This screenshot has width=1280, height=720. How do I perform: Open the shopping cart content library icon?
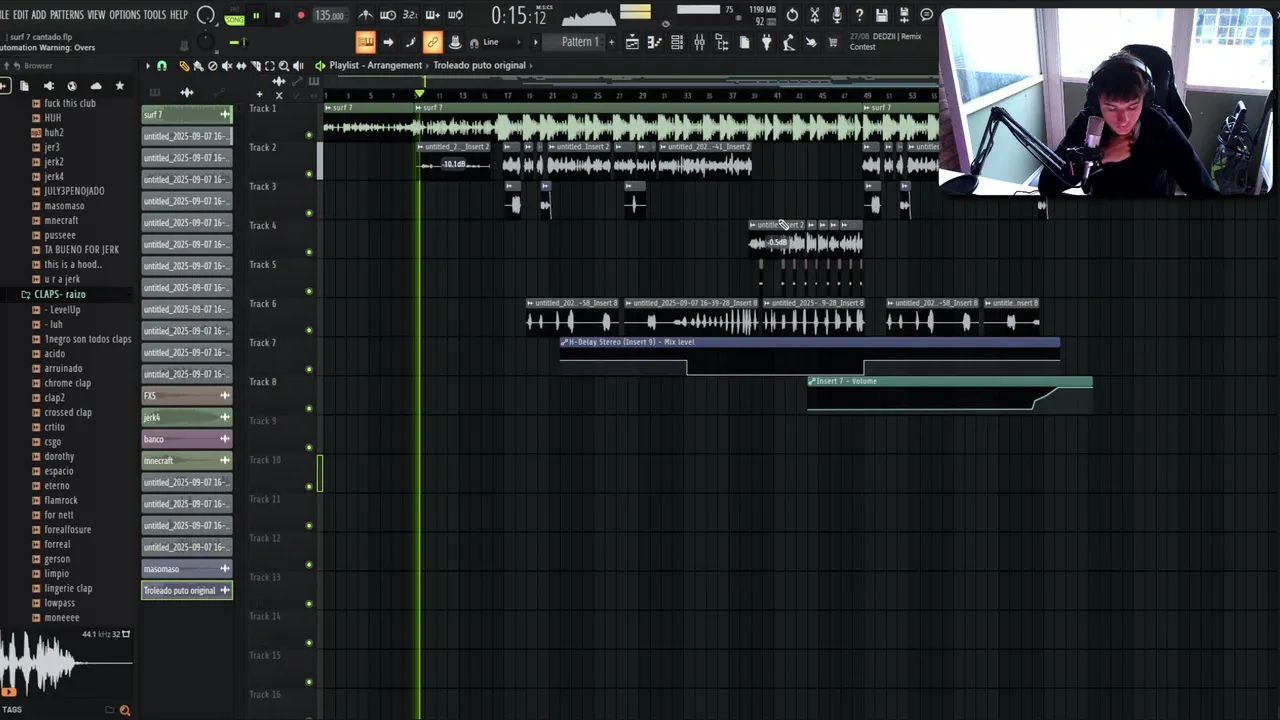click(833, 42)
